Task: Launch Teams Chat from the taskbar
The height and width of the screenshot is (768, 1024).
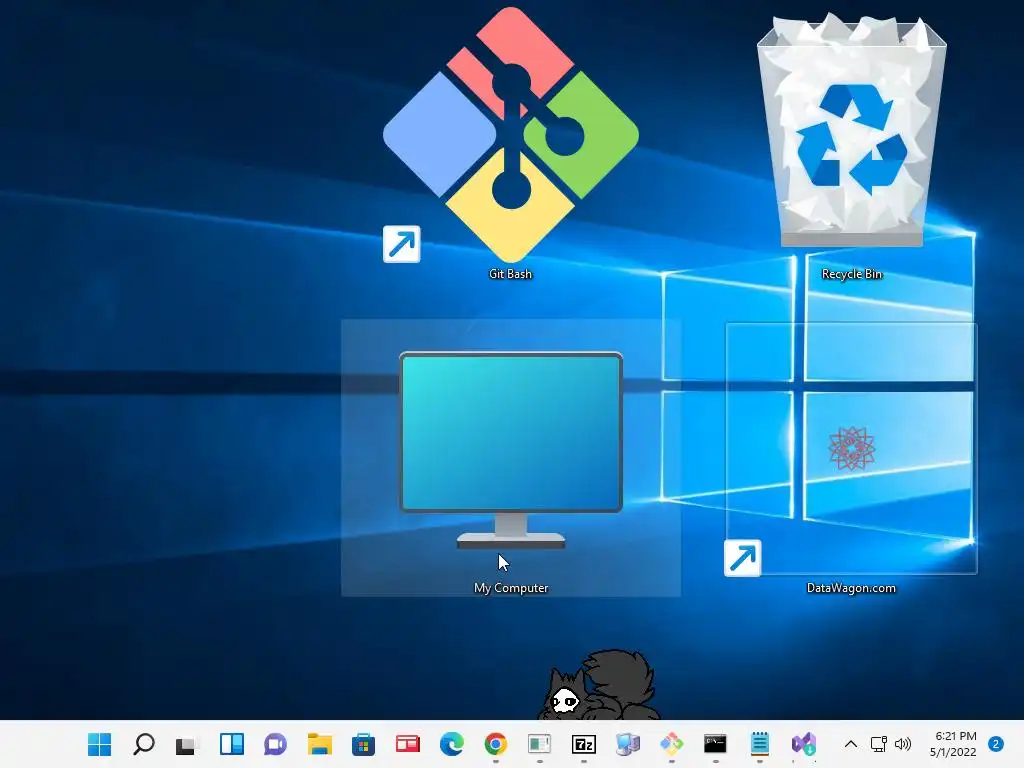Action: [x=276, y=744]
